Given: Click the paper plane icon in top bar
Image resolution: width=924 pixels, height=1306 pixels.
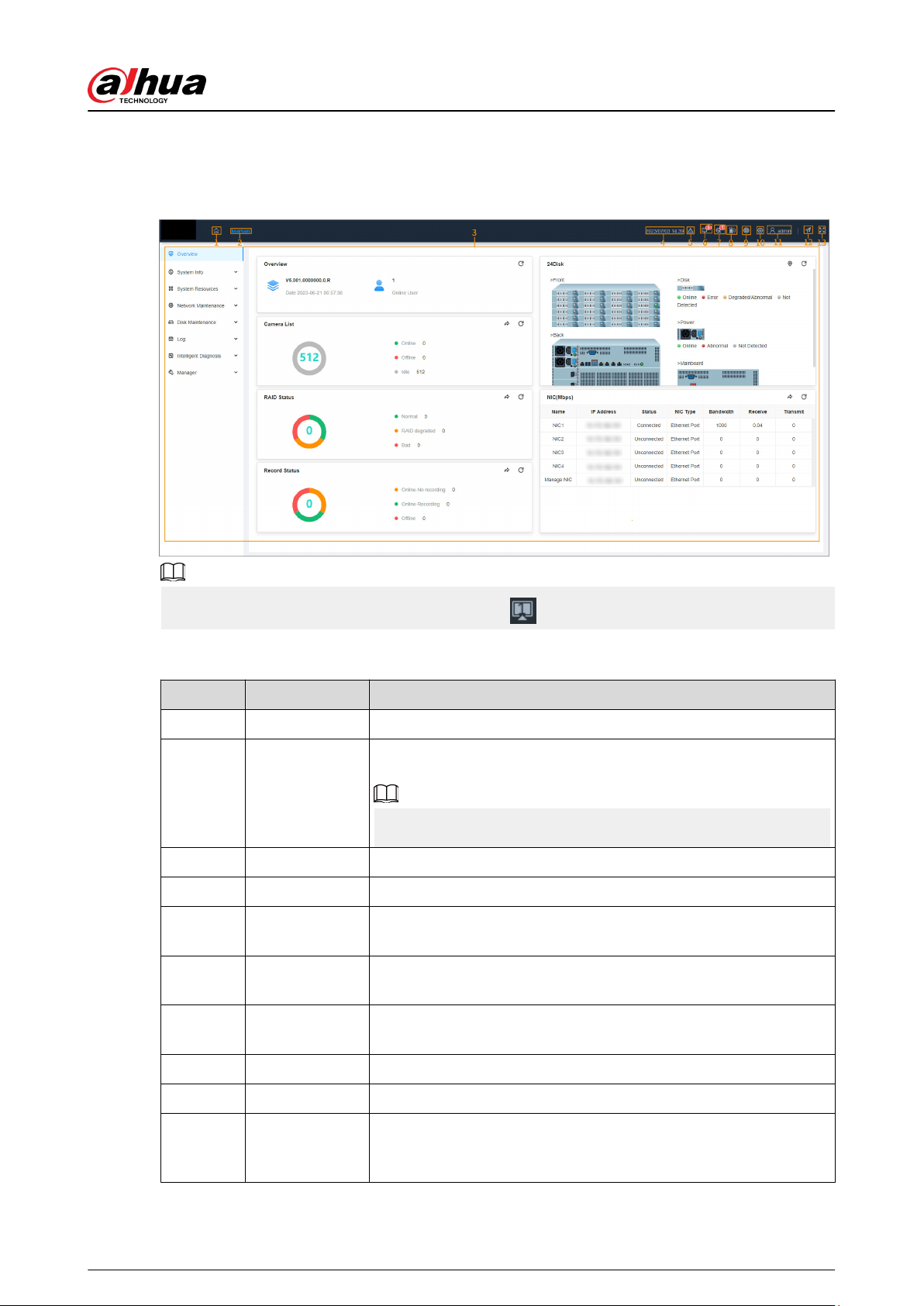Looking at the screenshot, I should [808, 230].
